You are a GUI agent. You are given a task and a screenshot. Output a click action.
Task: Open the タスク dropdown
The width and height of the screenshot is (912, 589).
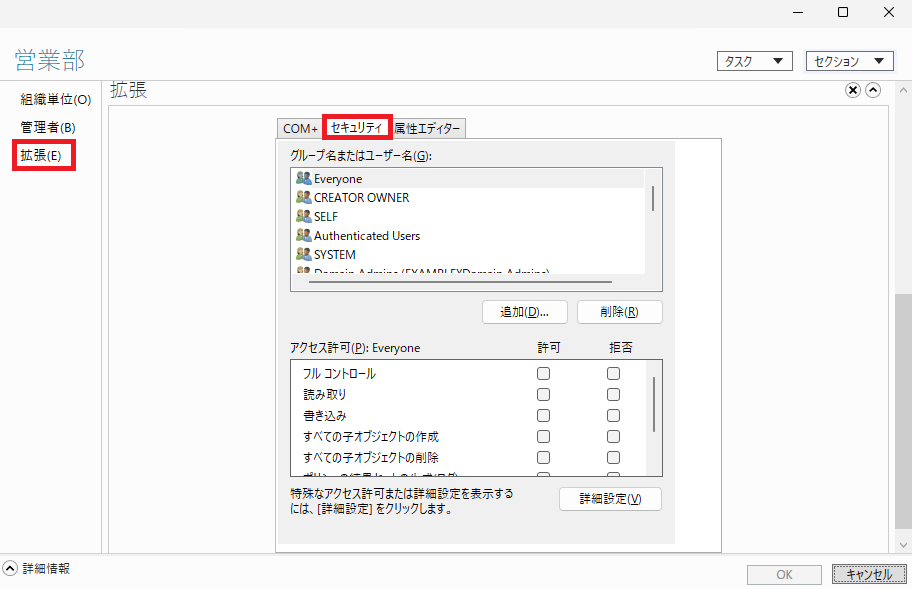tap(754, 61)
